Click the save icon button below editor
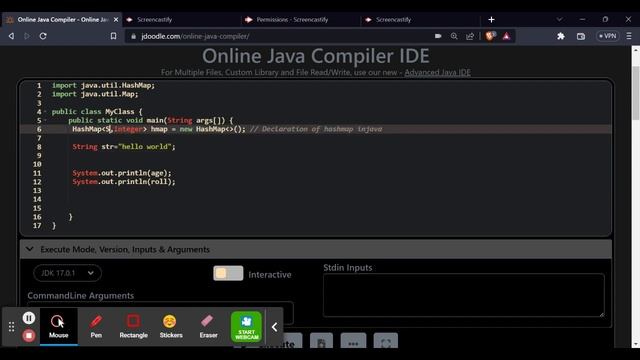The image size is (640, 360). 321,342
